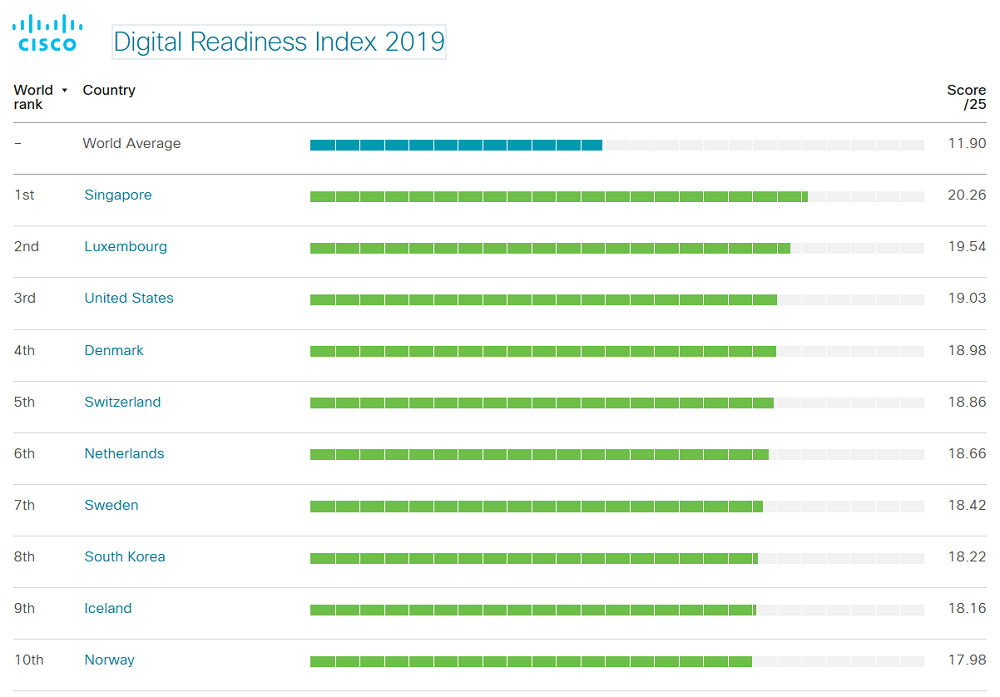Click Norway's green score bar

(531, 662)
